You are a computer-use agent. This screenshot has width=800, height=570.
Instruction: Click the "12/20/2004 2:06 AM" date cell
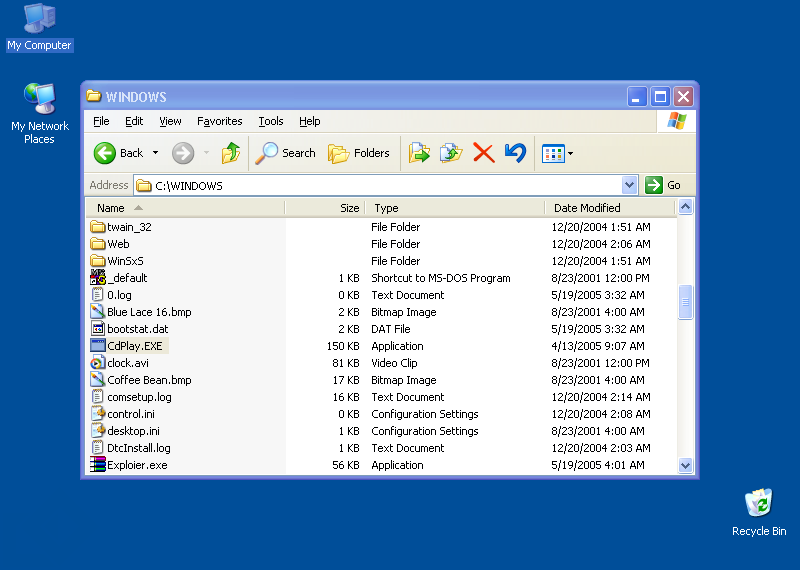pos(601,244)
